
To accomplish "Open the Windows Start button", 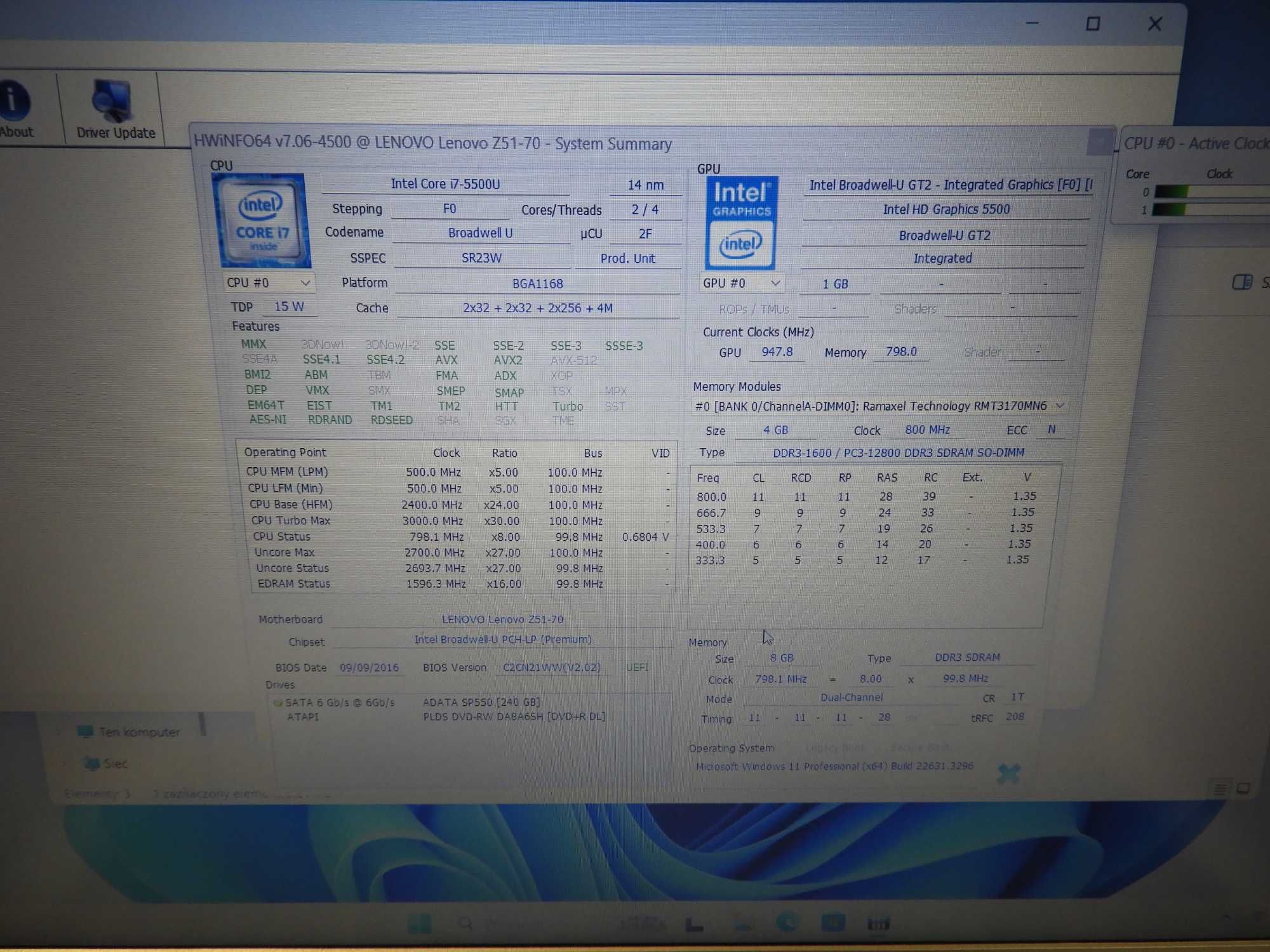I will click(x=418, y=924).
